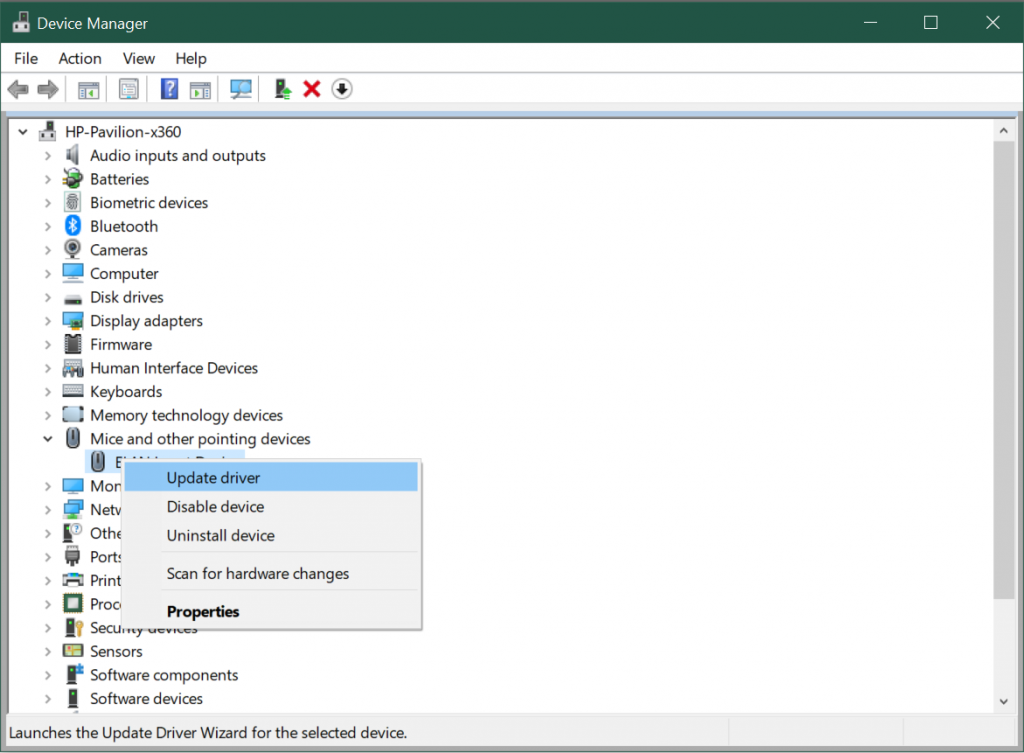1024x753 pixels.
Task: Click the Back arrow toolbar icon
Action: [x=18, y=89]
